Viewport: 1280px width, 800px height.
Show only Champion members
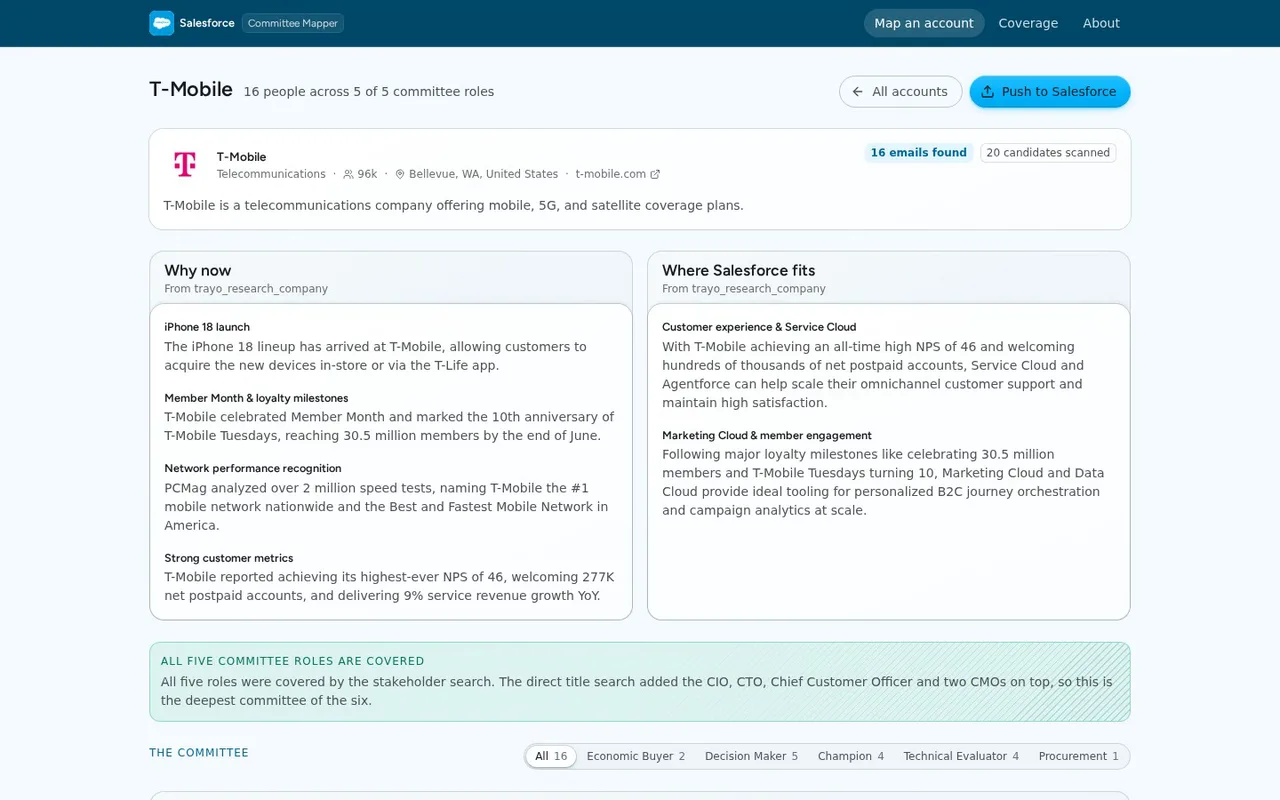pyautogui.click(x=851, y=756)
